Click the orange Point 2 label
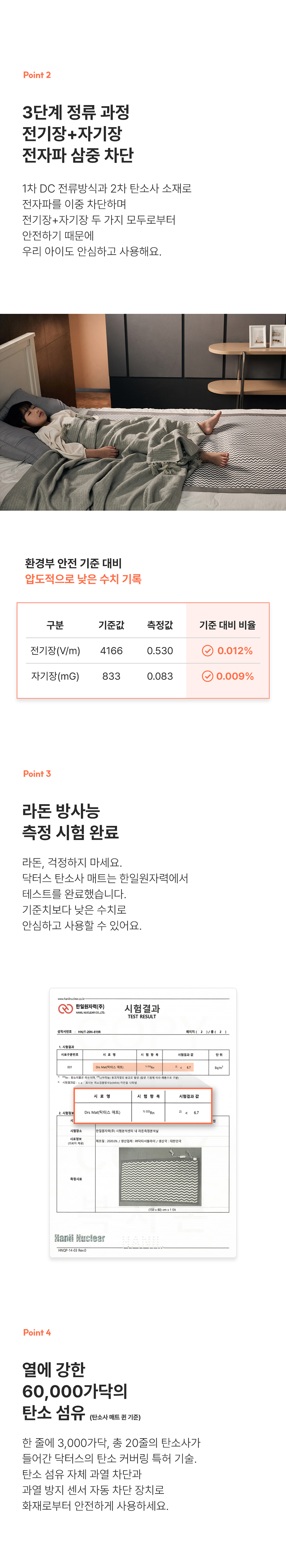The height and width of the screenshot is (1568, 286). 37,75
